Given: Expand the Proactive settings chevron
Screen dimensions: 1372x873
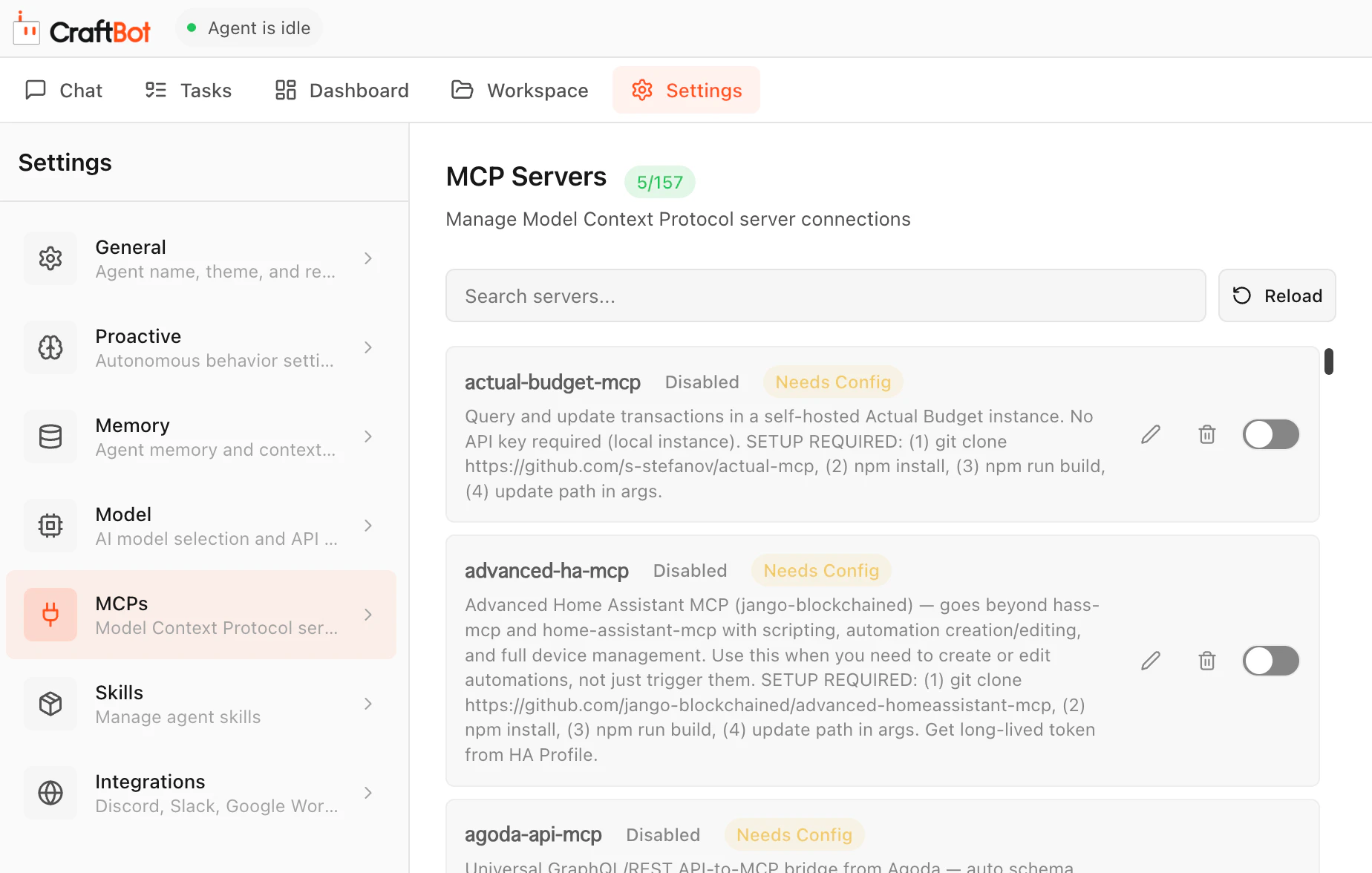Looking at the screenshot, I should coord(368,347).
